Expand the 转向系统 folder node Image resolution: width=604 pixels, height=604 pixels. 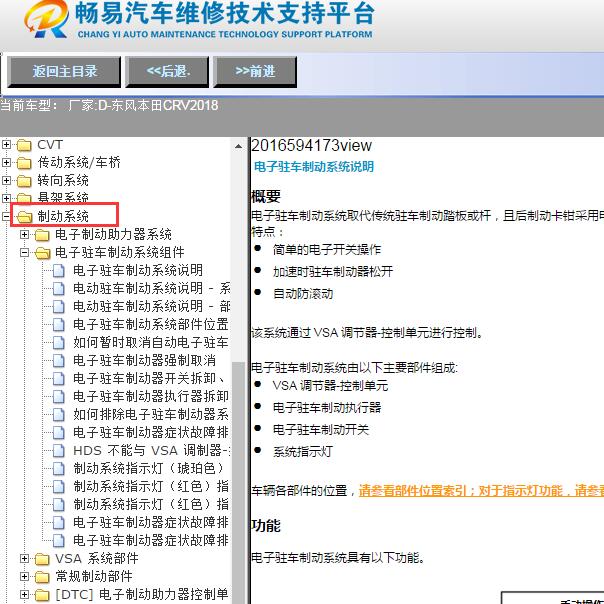pos(6,180)
